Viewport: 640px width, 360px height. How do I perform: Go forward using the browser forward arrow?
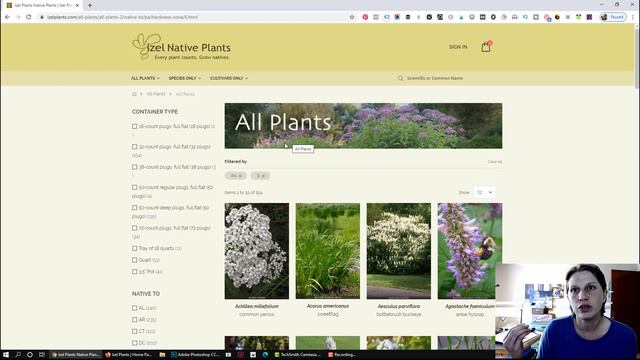(18, 17)
